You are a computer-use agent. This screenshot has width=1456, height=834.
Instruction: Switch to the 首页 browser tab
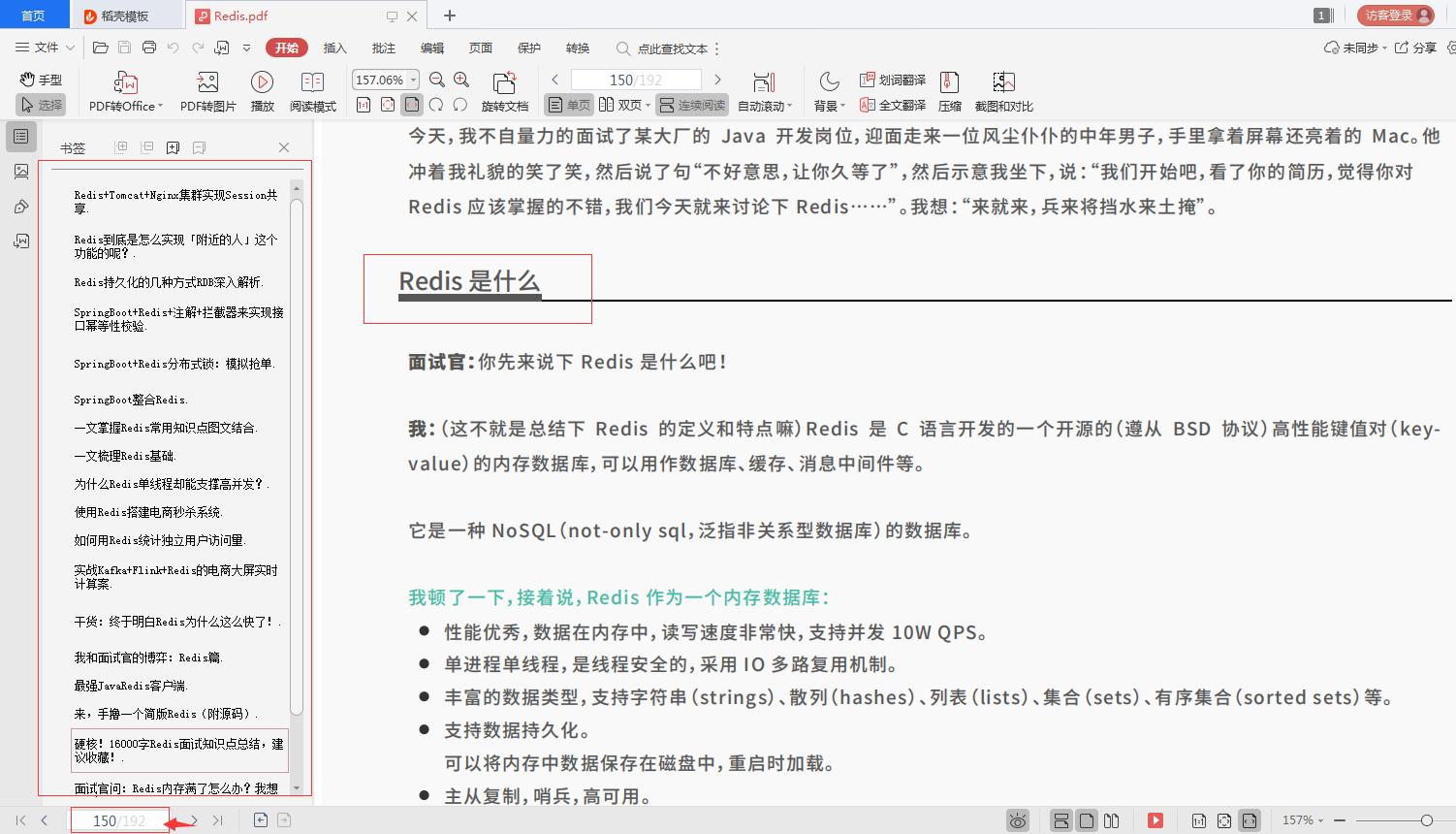(34, 15)
